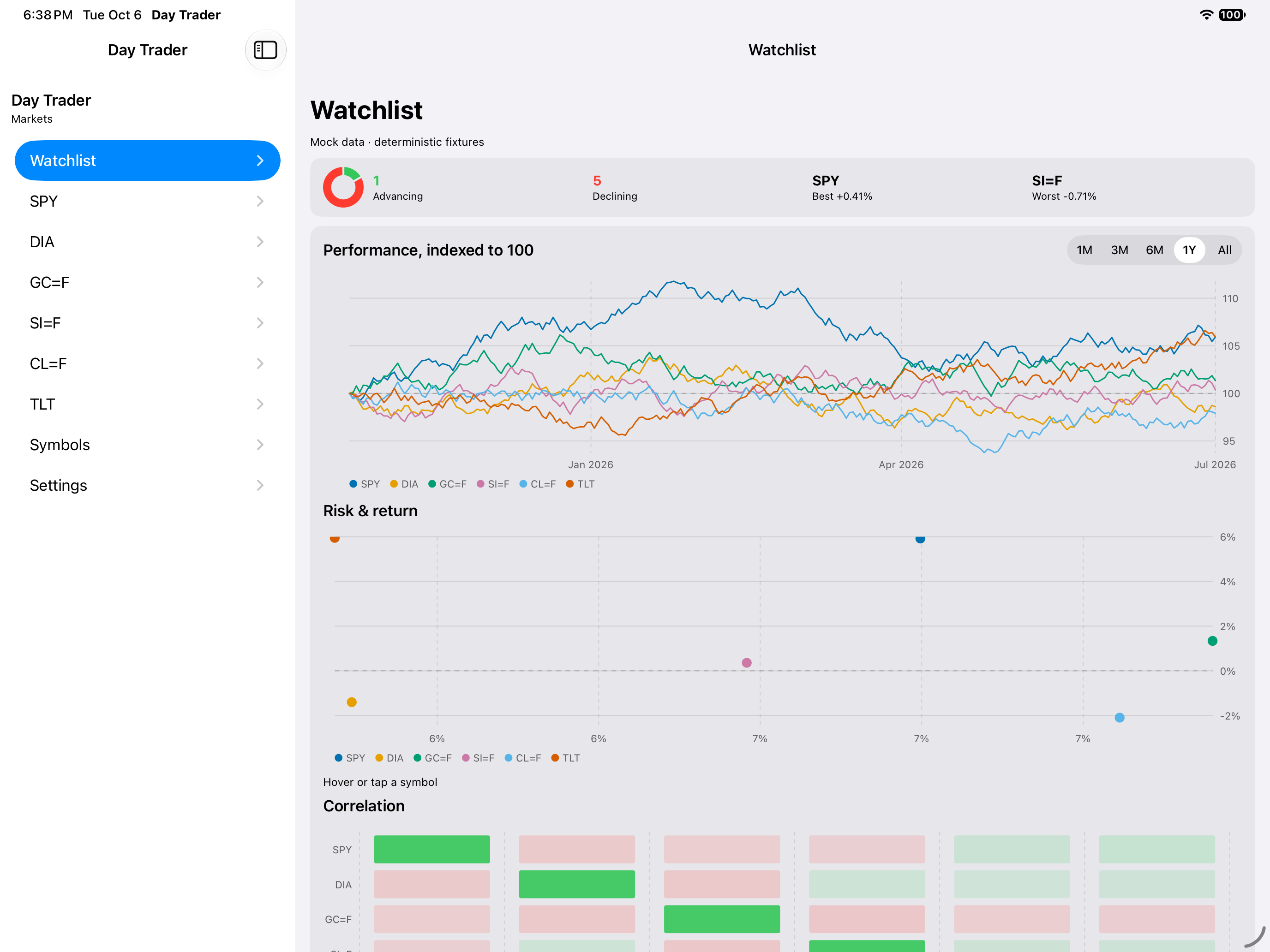Select the 1Y range segment

pos(1190,250)
